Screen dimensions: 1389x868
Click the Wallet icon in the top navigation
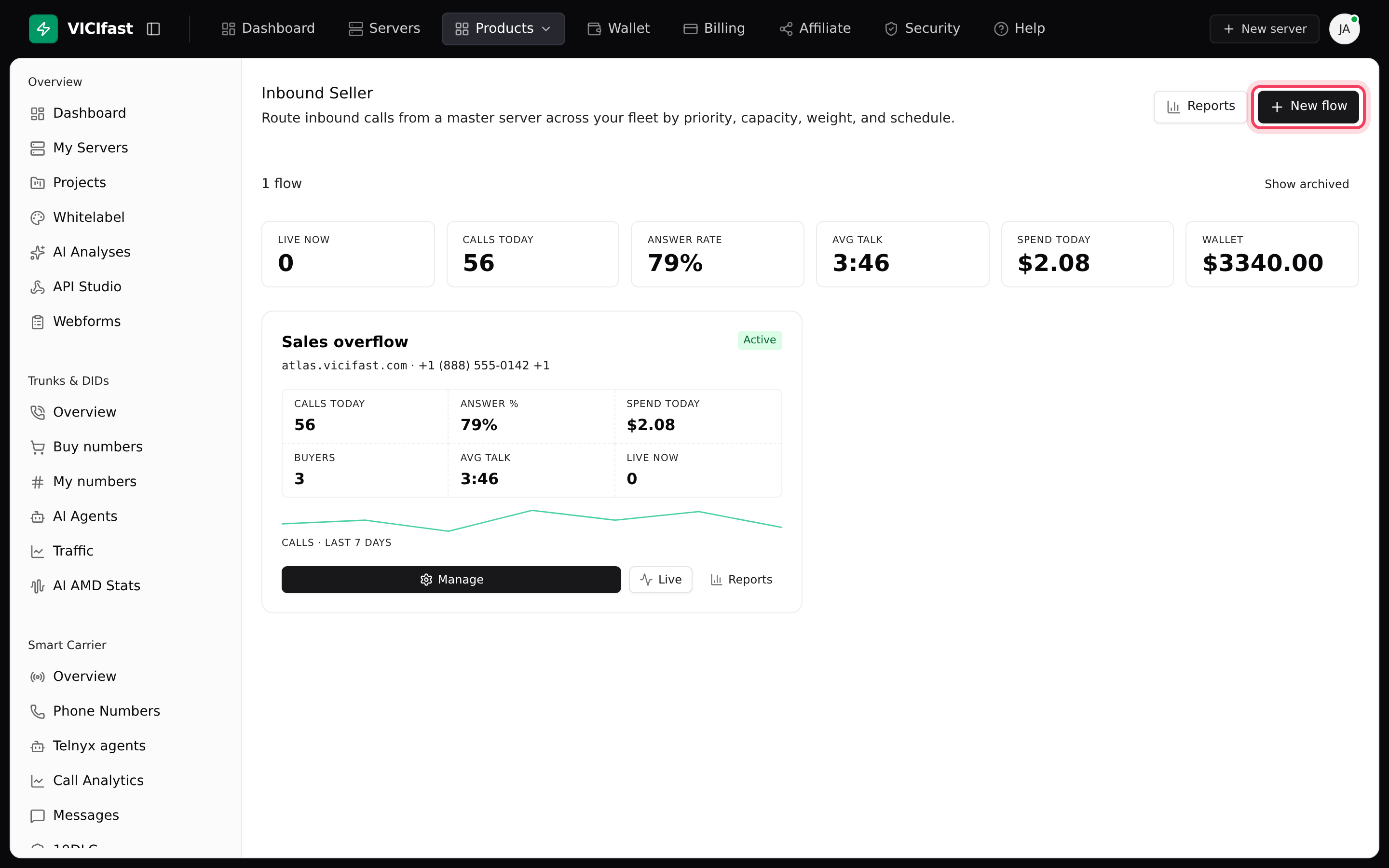[x=594, y=29]
